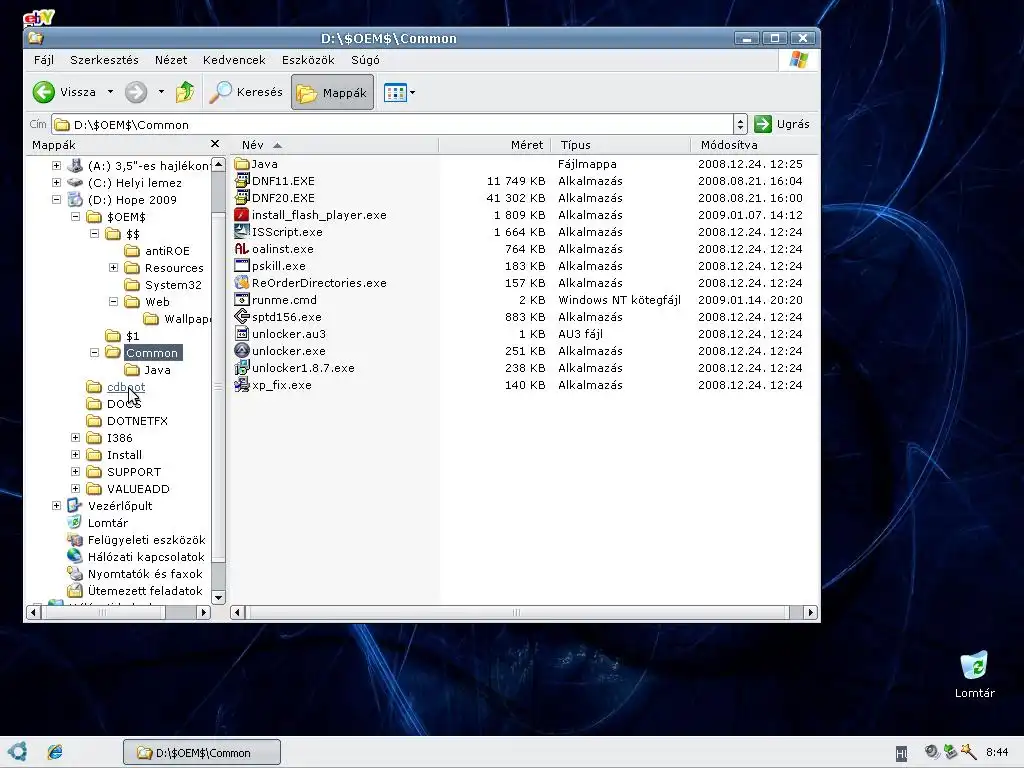The height and width of the screenshot is (768, 1024).
Task: Expand the Install folder node
Action: pos(75,455)
